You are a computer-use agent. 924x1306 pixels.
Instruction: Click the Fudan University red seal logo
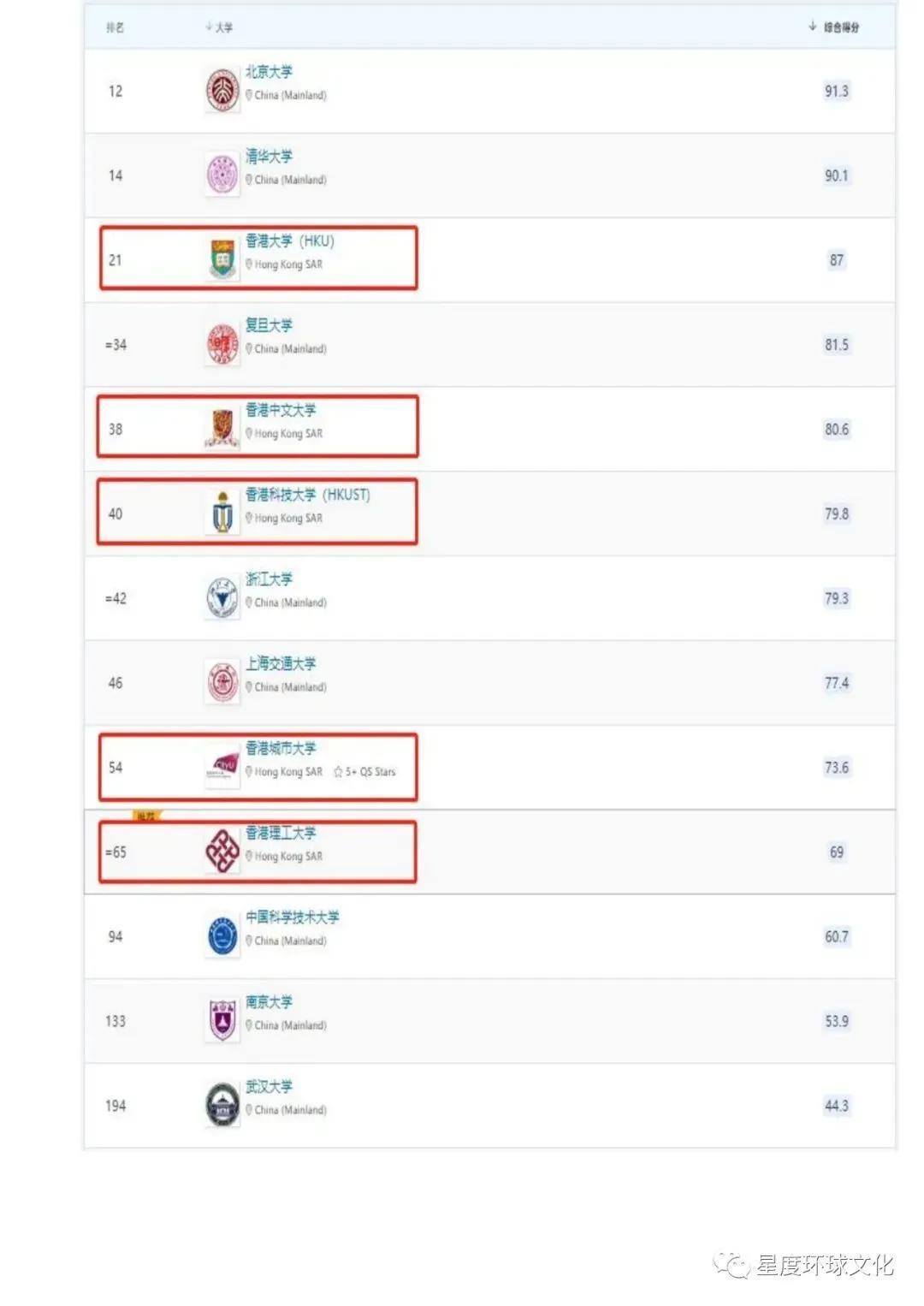point(222,344)
